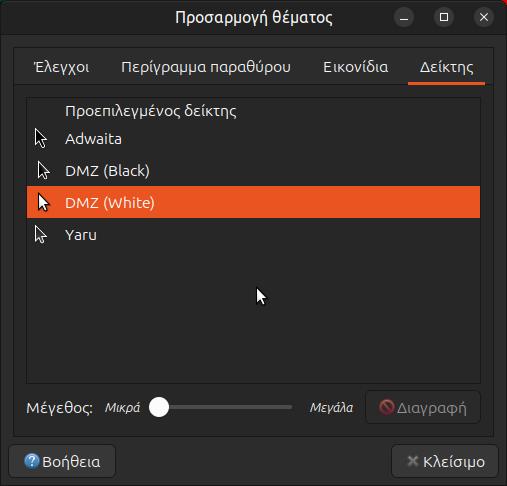Open help with the Βοήθεια button
The height and width of the screenshot is (486, 507).
click(62, 461)
